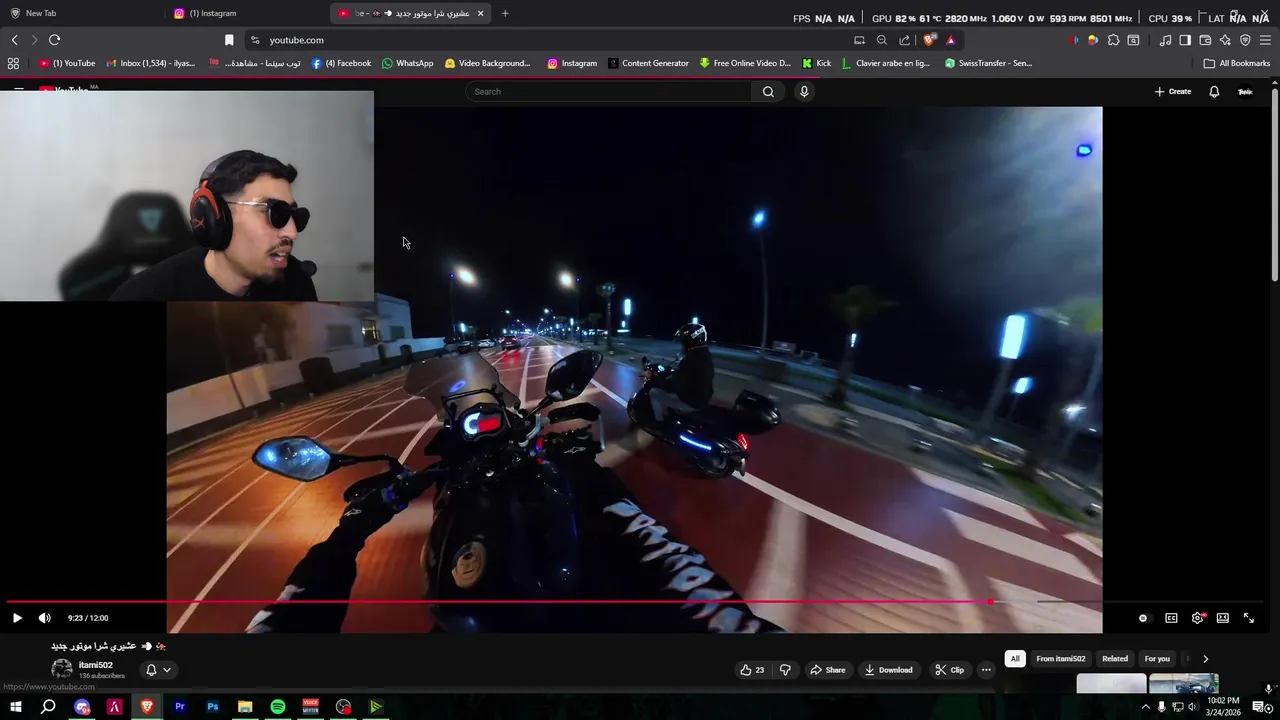Open Brave VPN shield icon
The height and width of the screenshot is (720, 1280).
tap(1245, 40)
